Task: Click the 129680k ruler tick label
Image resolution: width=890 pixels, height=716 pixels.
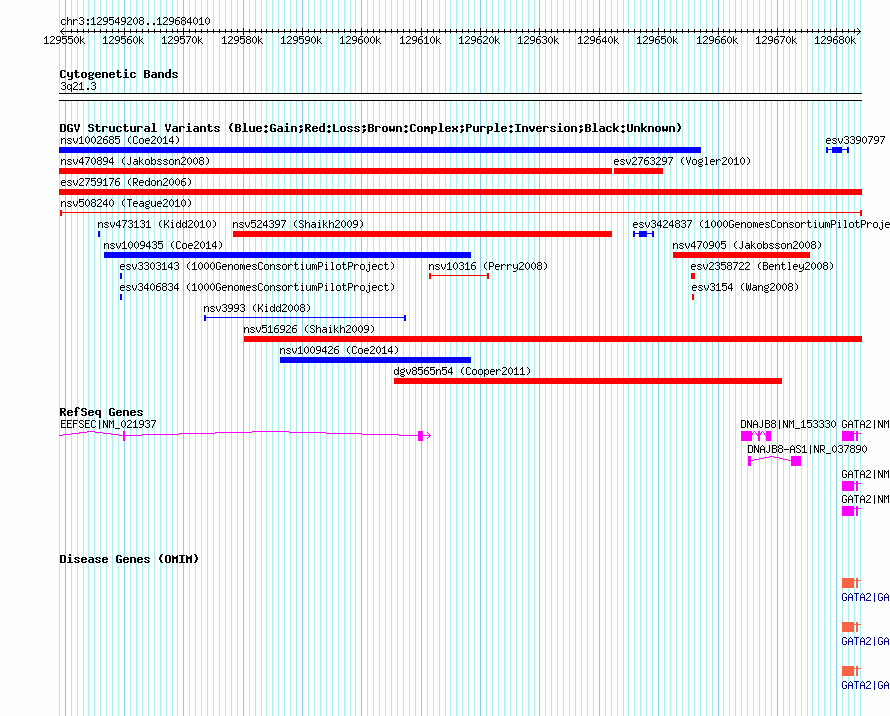Action: pyautogui.click(x=835, y=40)
